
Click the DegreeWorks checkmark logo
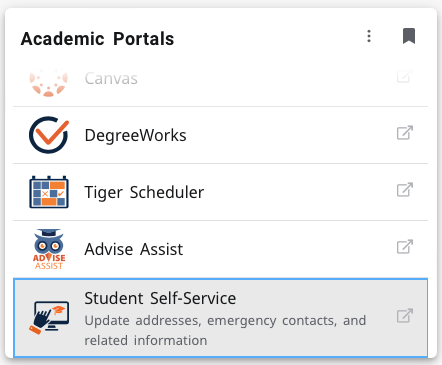(49, 135)
